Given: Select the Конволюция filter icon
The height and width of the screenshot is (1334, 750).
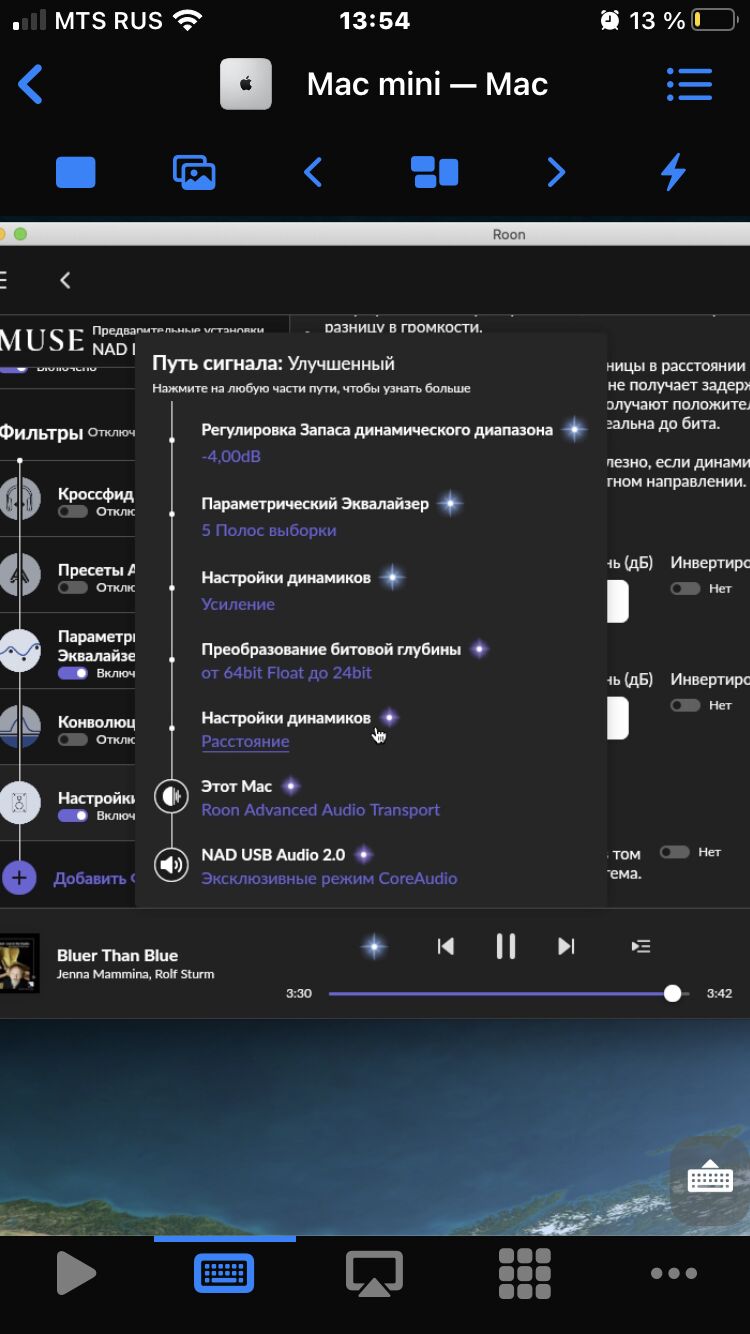Looking at the screenshot, I should (19, 725).
